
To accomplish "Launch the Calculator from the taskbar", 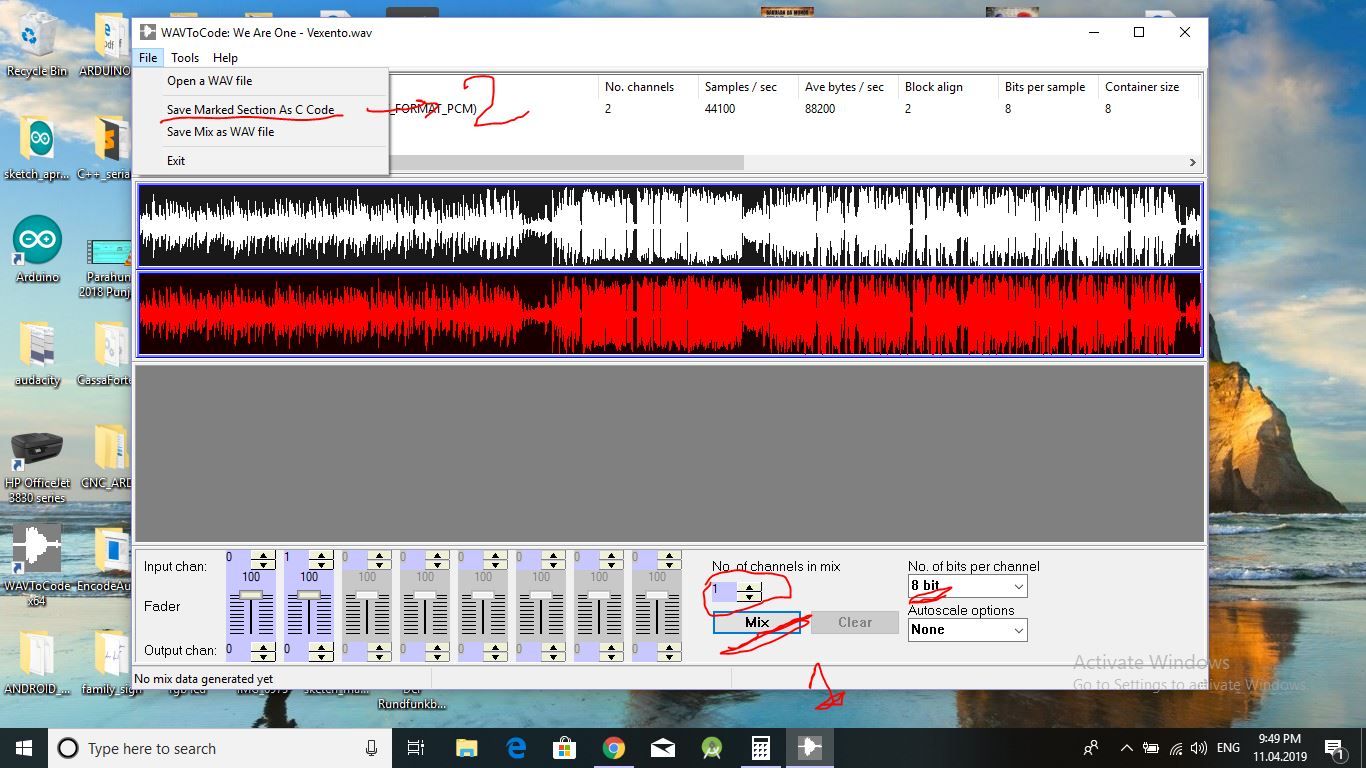I will (x=760, y=747).
